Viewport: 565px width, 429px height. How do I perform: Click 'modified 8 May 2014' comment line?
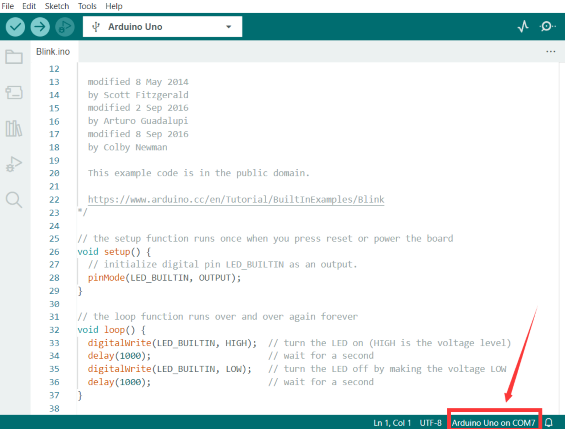point(138,82)
